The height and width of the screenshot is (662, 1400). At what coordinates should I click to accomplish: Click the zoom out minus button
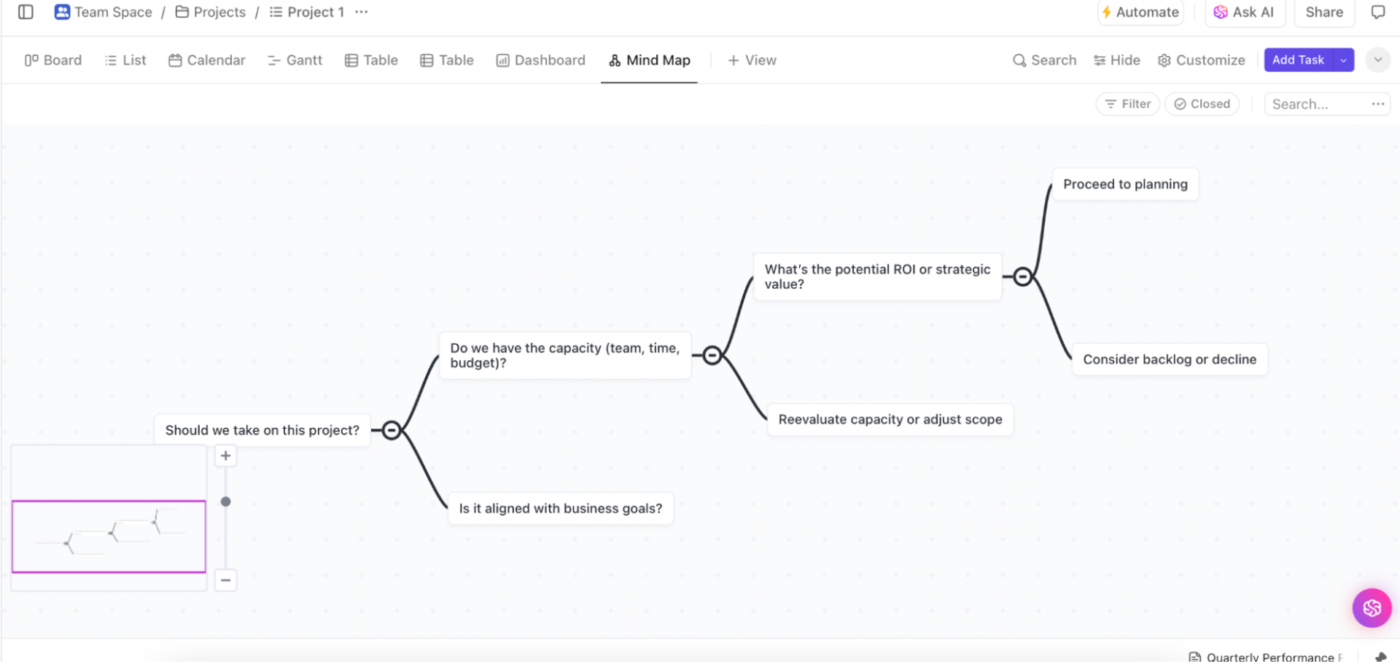pos(226,580)
